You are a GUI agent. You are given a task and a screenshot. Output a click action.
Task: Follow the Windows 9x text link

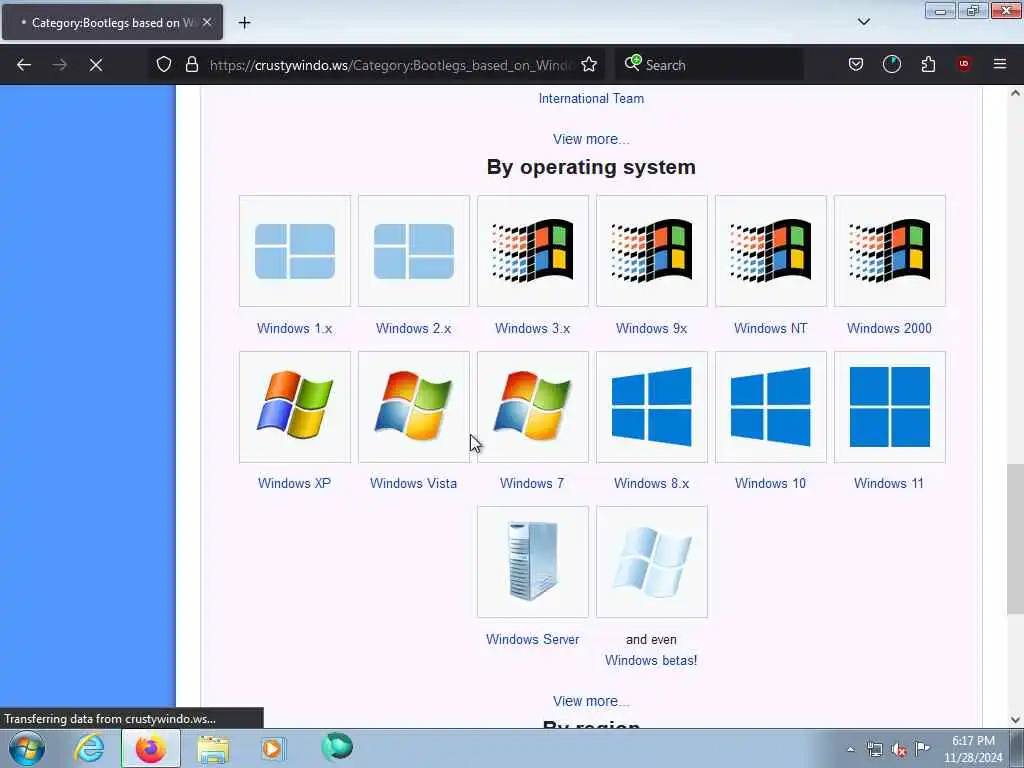[652, 328]
